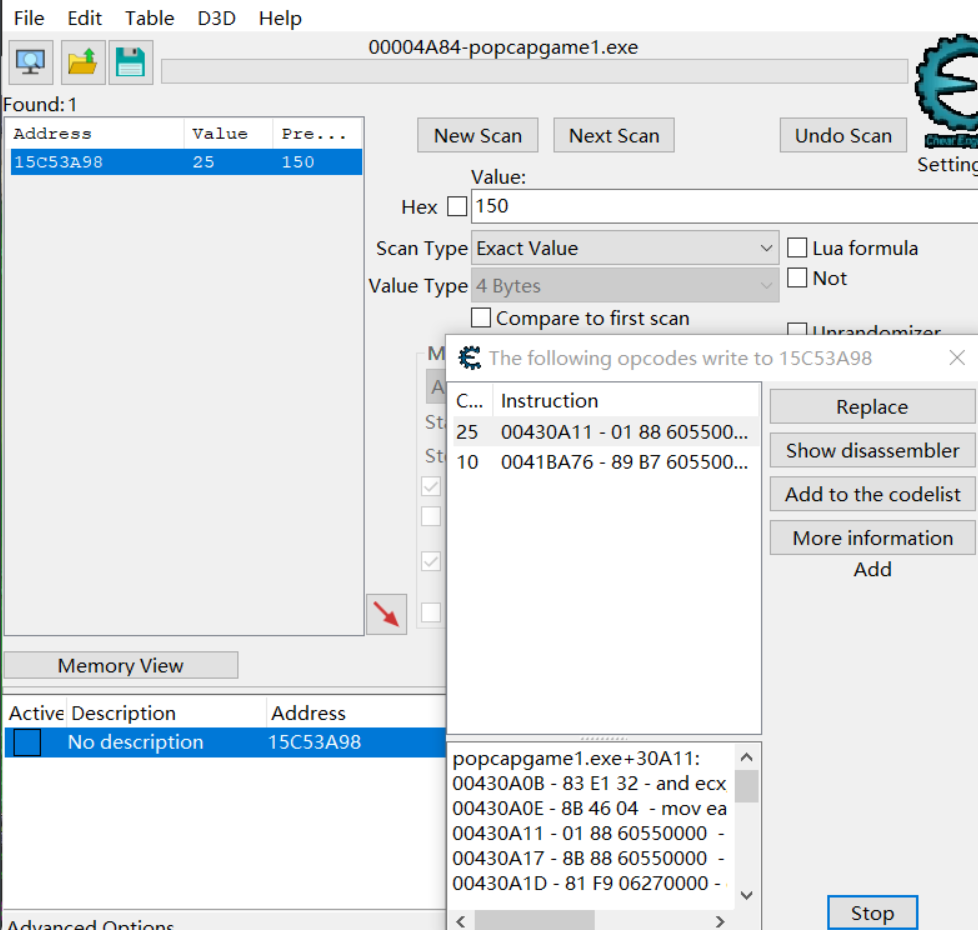Click the value 25 cell in found list
The image size is (978, 930).
point(203,162)
